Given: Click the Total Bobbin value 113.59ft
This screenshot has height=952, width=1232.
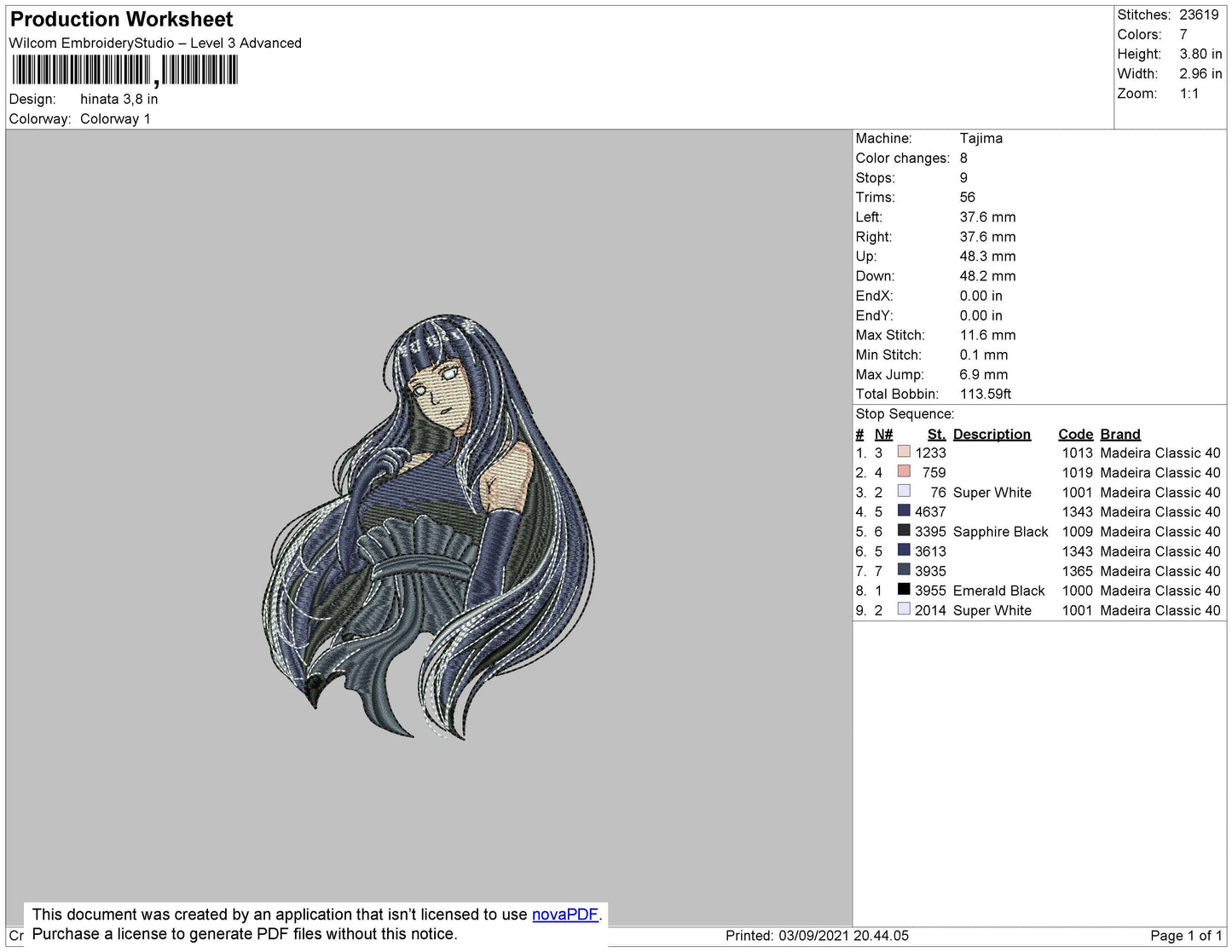Looking at the screenshot, I should (x=986, y=394).
